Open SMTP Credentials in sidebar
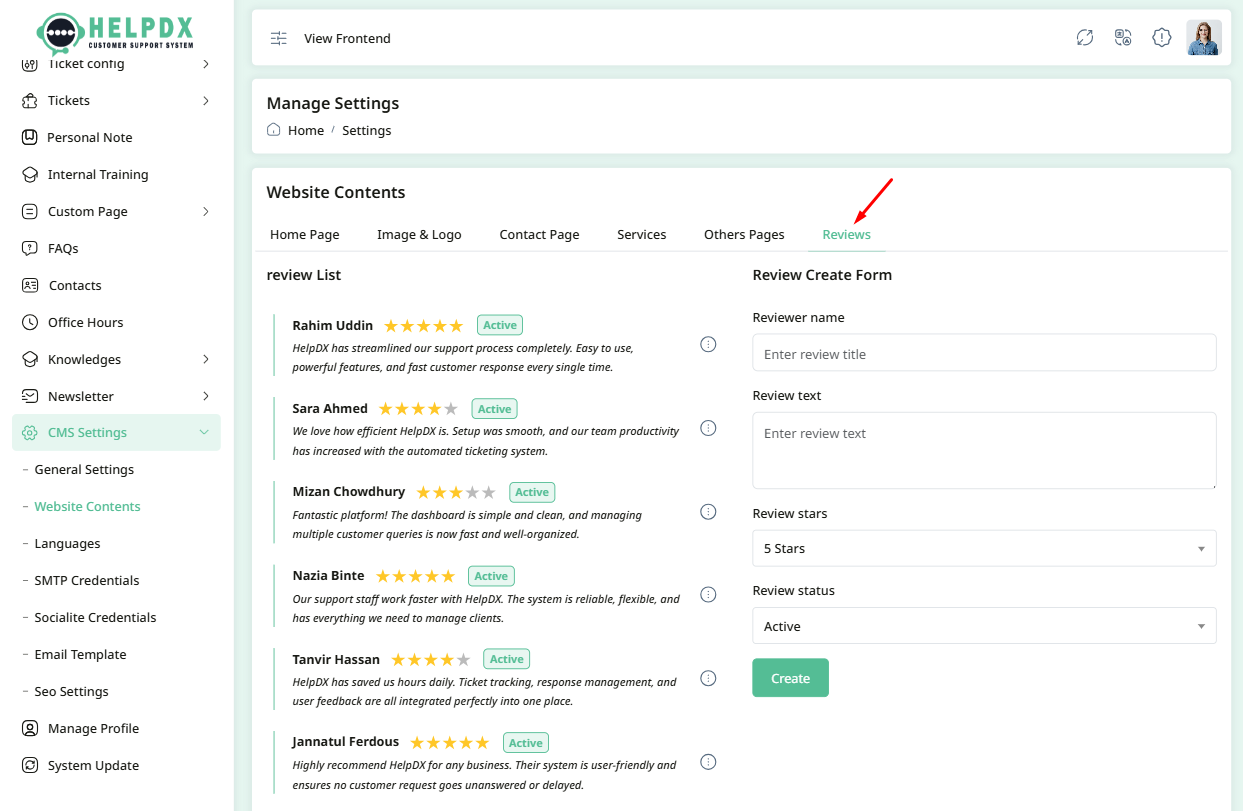This screenshot has width=1243, height=811. [x=87, y=580]
